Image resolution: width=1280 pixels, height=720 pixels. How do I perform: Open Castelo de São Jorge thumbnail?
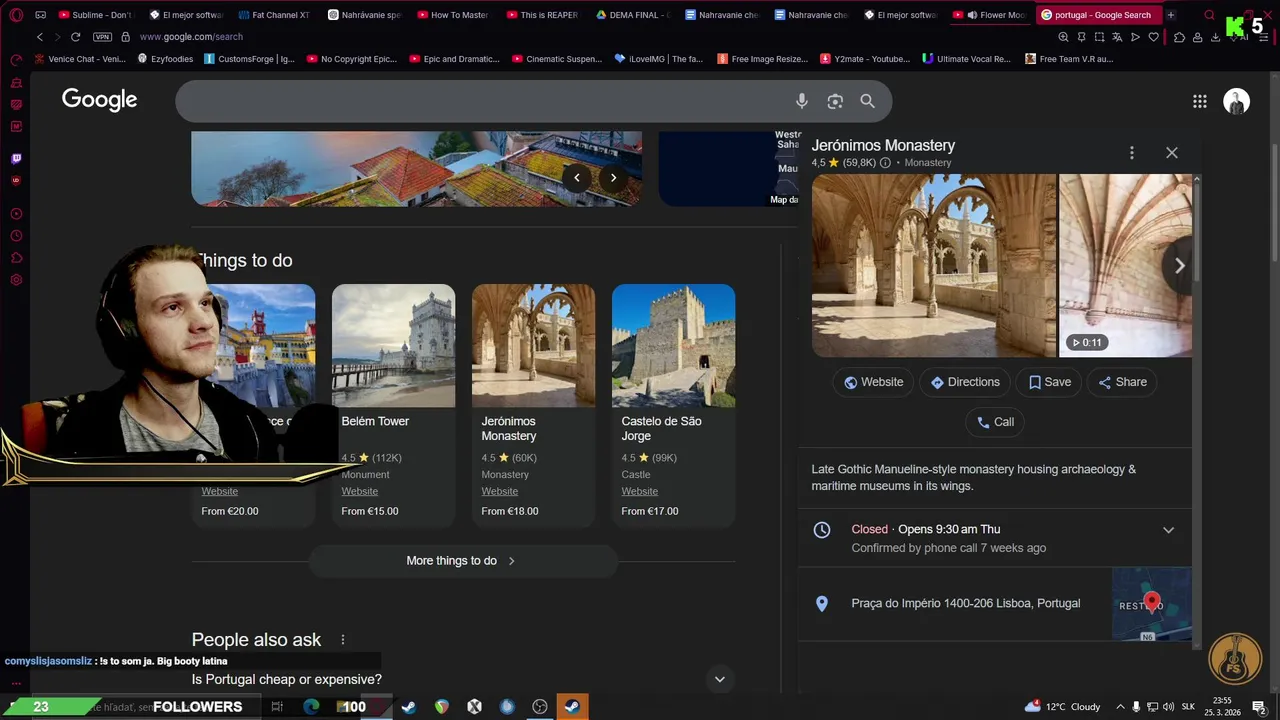pyautogui.click(x=673, y=346)
